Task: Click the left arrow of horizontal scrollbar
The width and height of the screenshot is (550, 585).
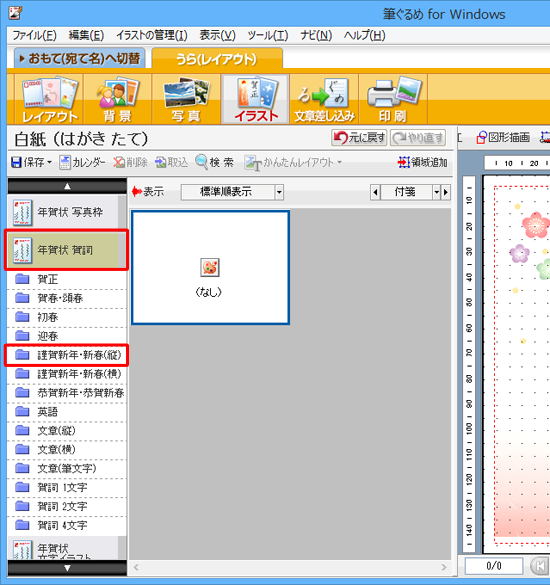Action: point(136,567)
